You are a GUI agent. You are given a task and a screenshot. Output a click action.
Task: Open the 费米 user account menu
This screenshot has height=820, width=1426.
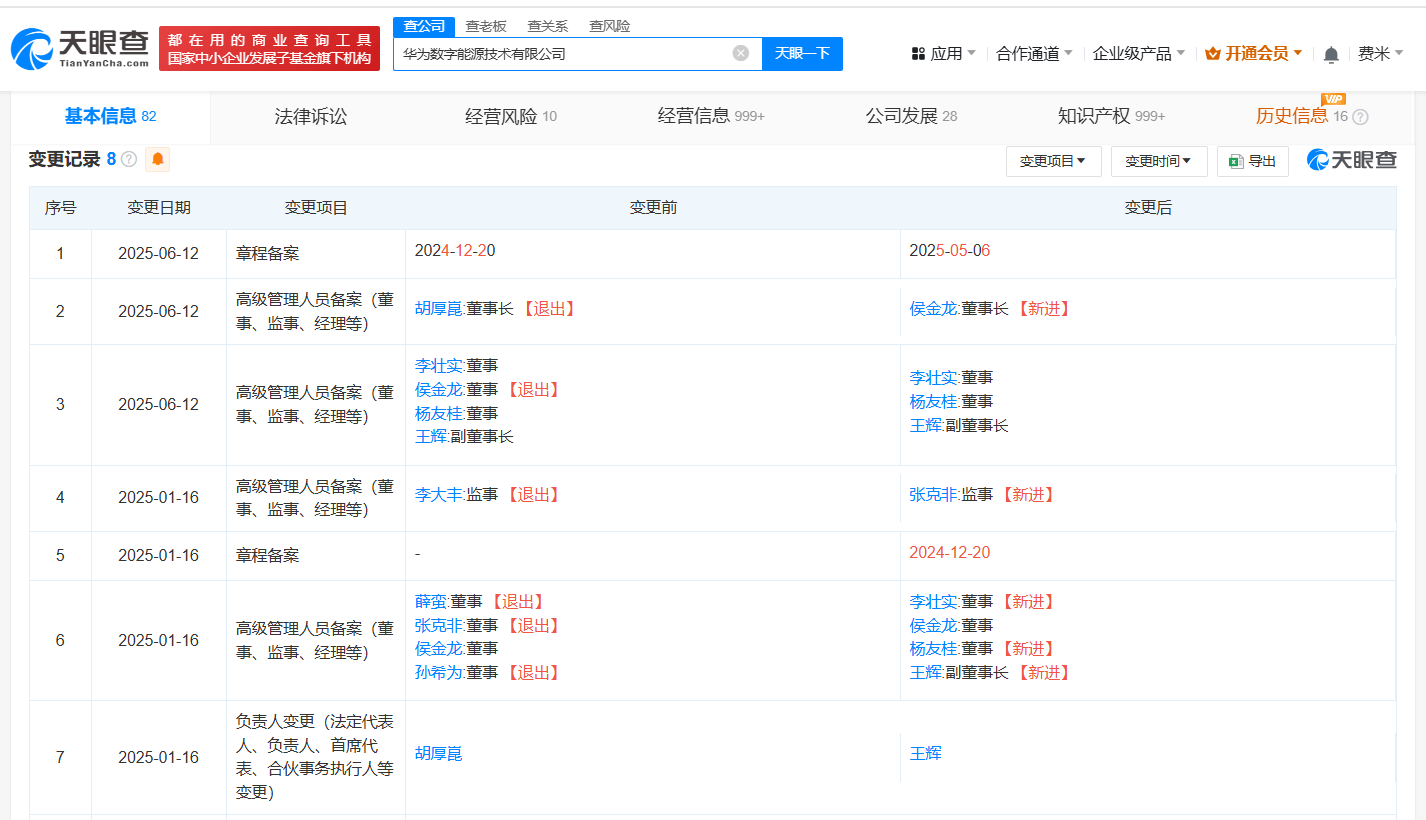(x=1380, y=54)
